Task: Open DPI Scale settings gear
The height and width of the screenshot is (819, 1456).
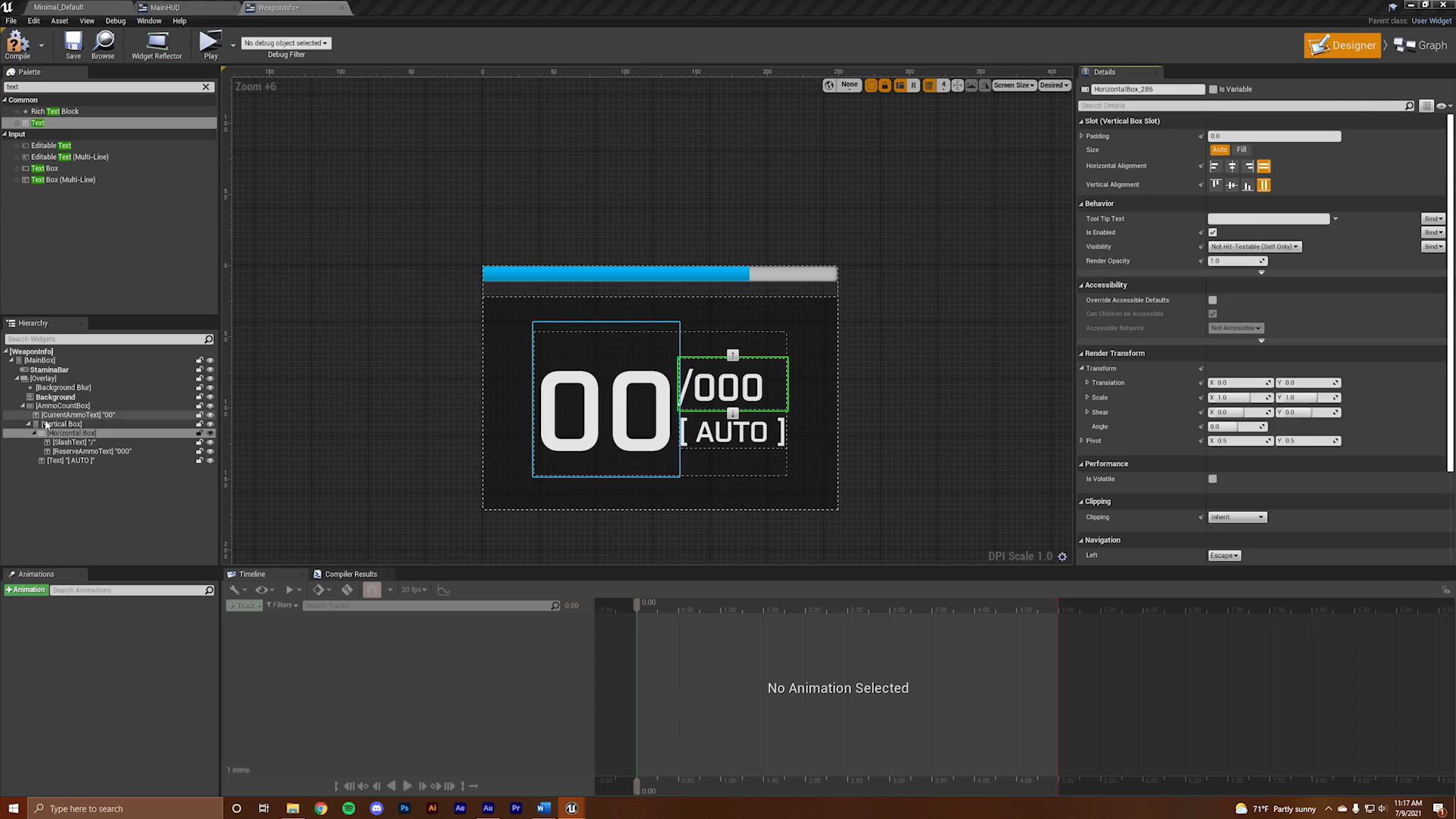Action: 1062,556
